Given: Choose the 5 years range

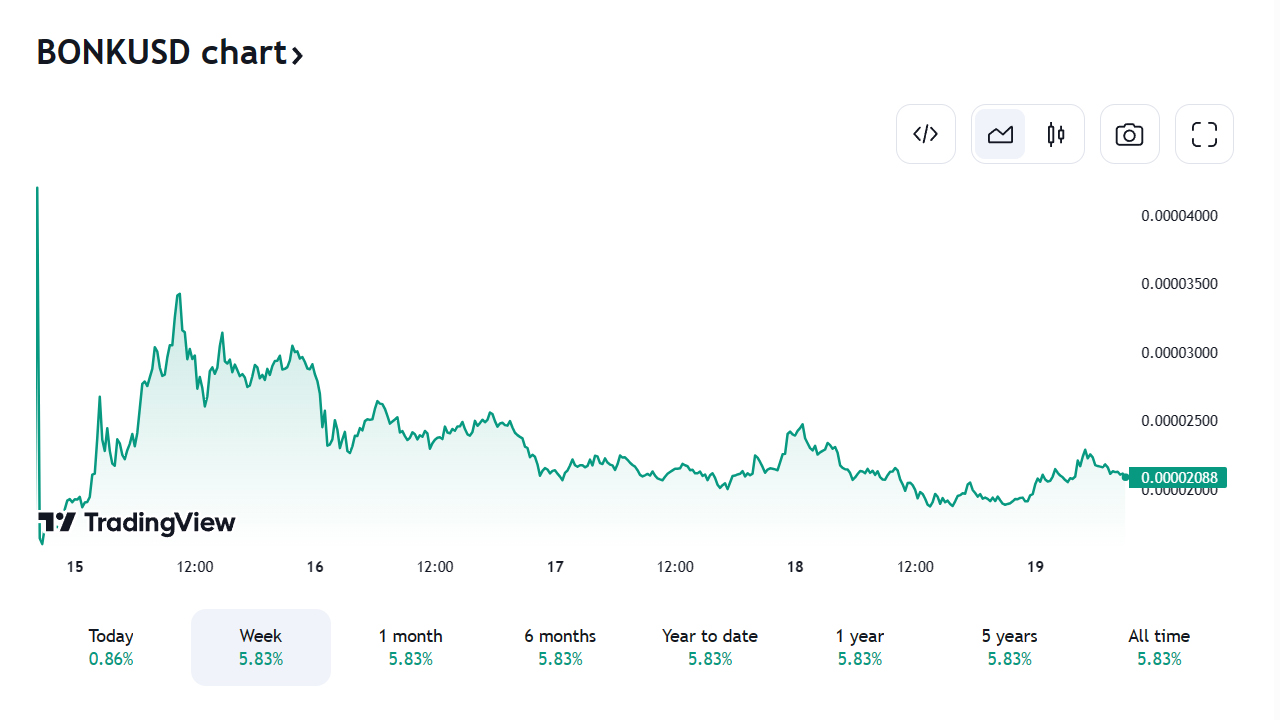Looking at the screenshot, I should pos(1009,647).
